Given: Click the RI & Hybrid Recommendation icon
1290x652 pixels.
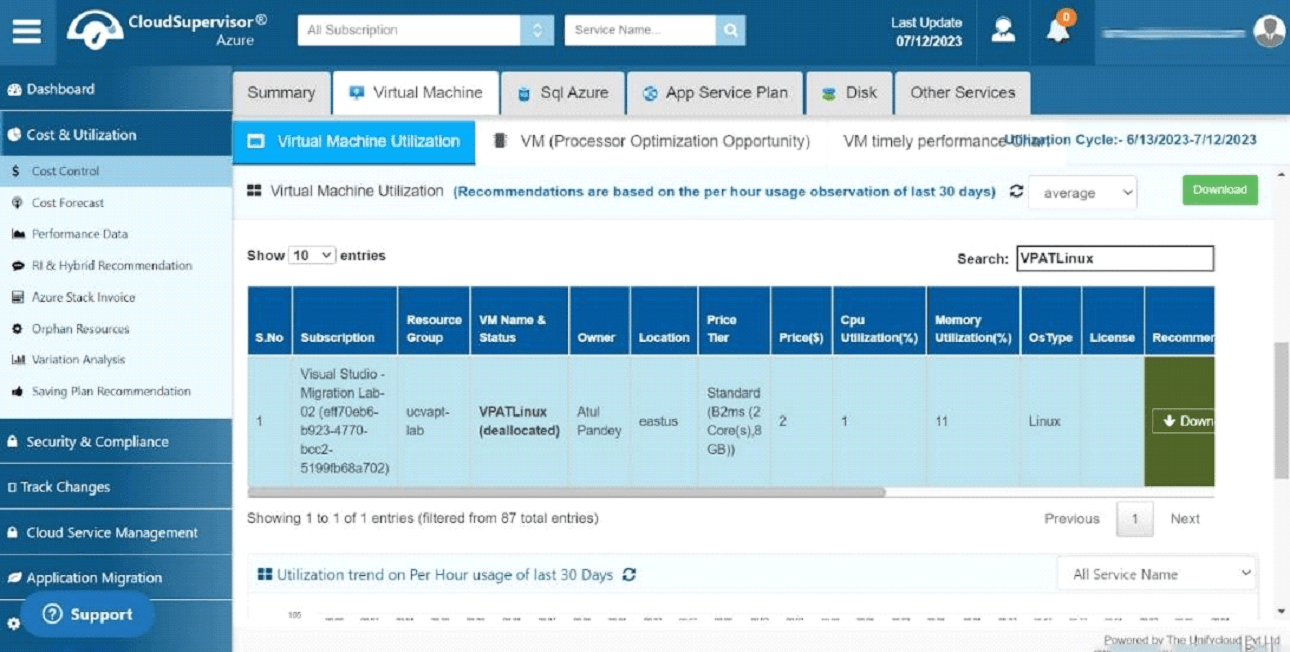Looking at the screenshot, I should 17,266.
